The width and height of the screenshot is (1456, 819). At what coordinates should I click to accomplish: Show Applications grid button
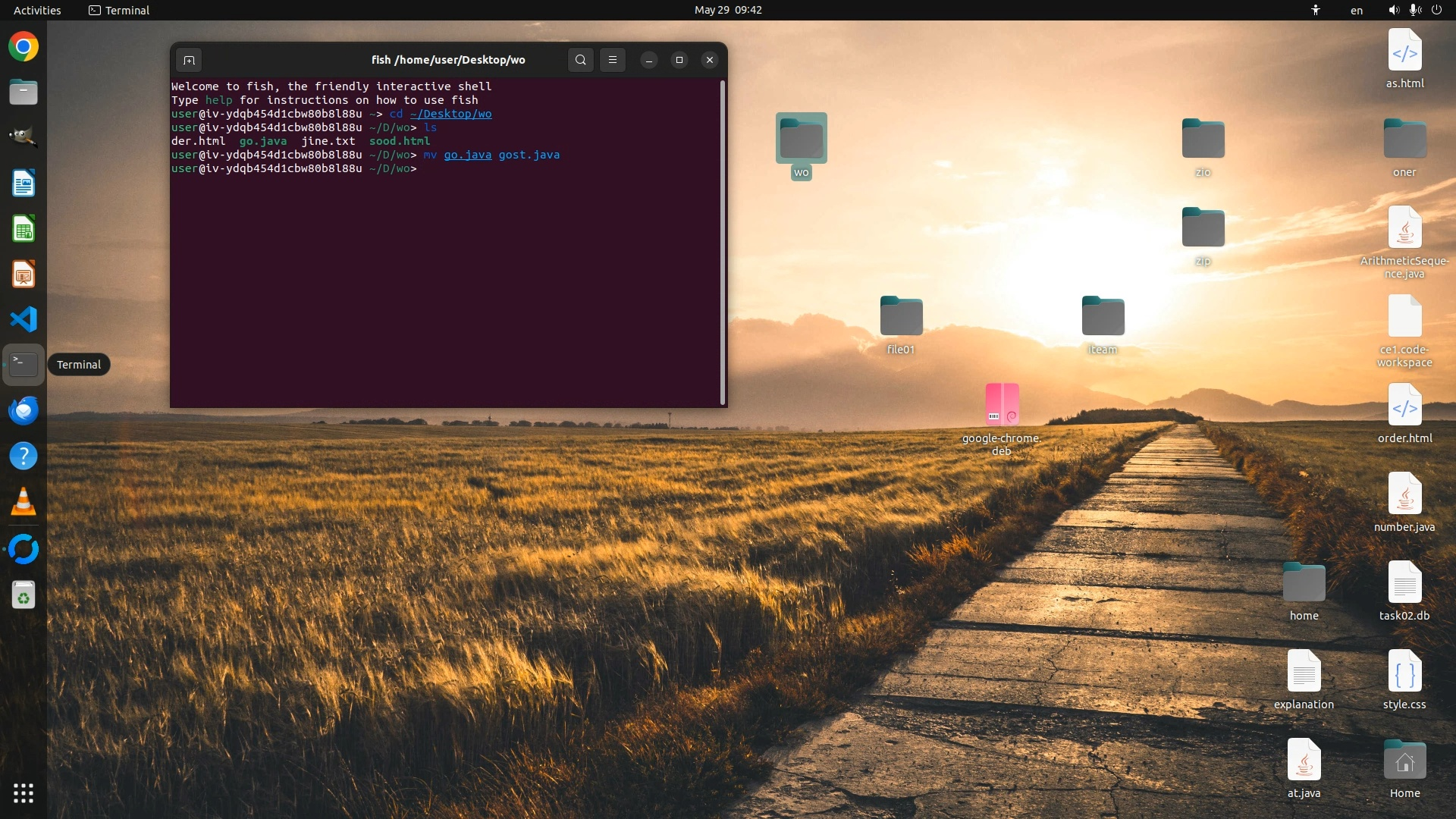point(24,793)
